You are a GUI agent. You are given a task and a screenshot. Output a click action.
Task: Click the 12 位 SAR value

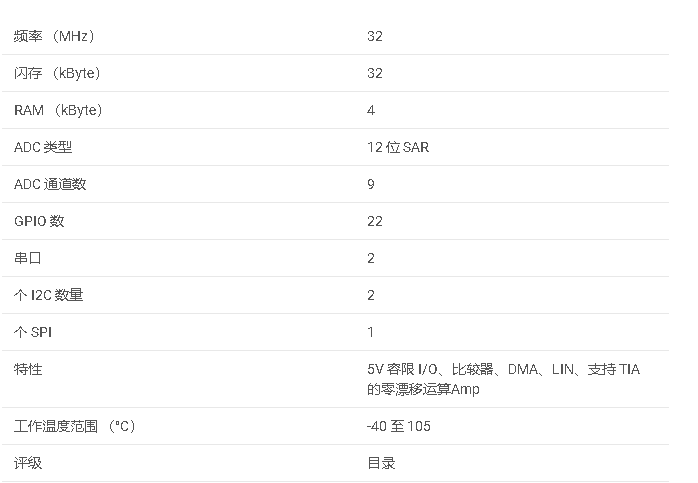(398, 147)
